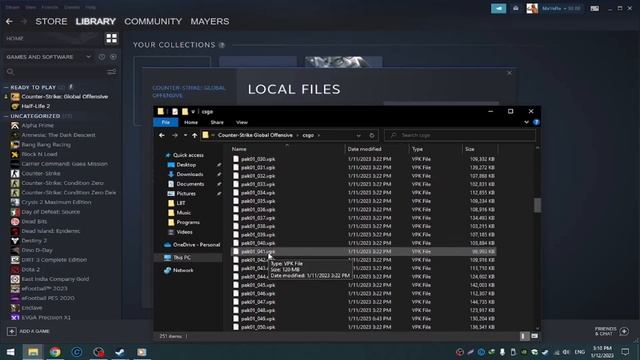This screenshot has width=640, height=360.
Task: Switch Explorer to details view icon
Action: pyautogui.click(x=524, y=336)
